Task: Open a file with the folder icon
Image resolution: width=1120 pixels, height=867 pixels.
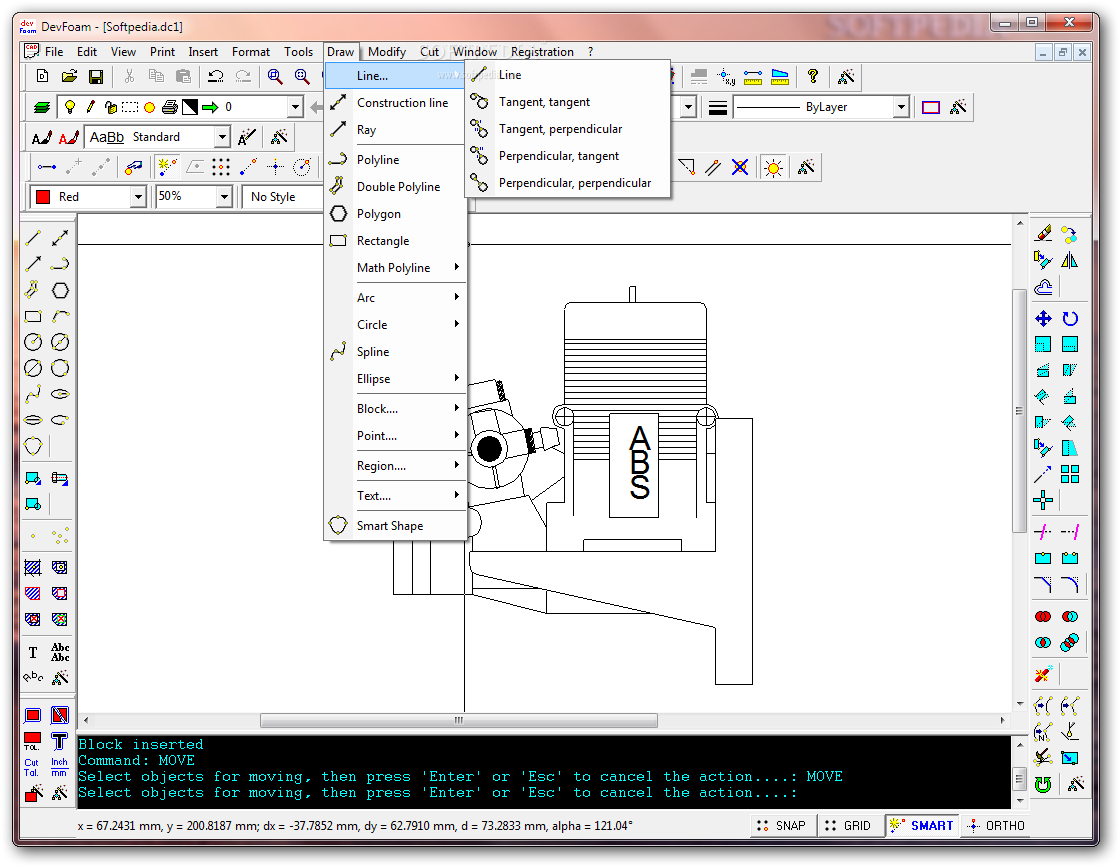Action: coord(69,76)
